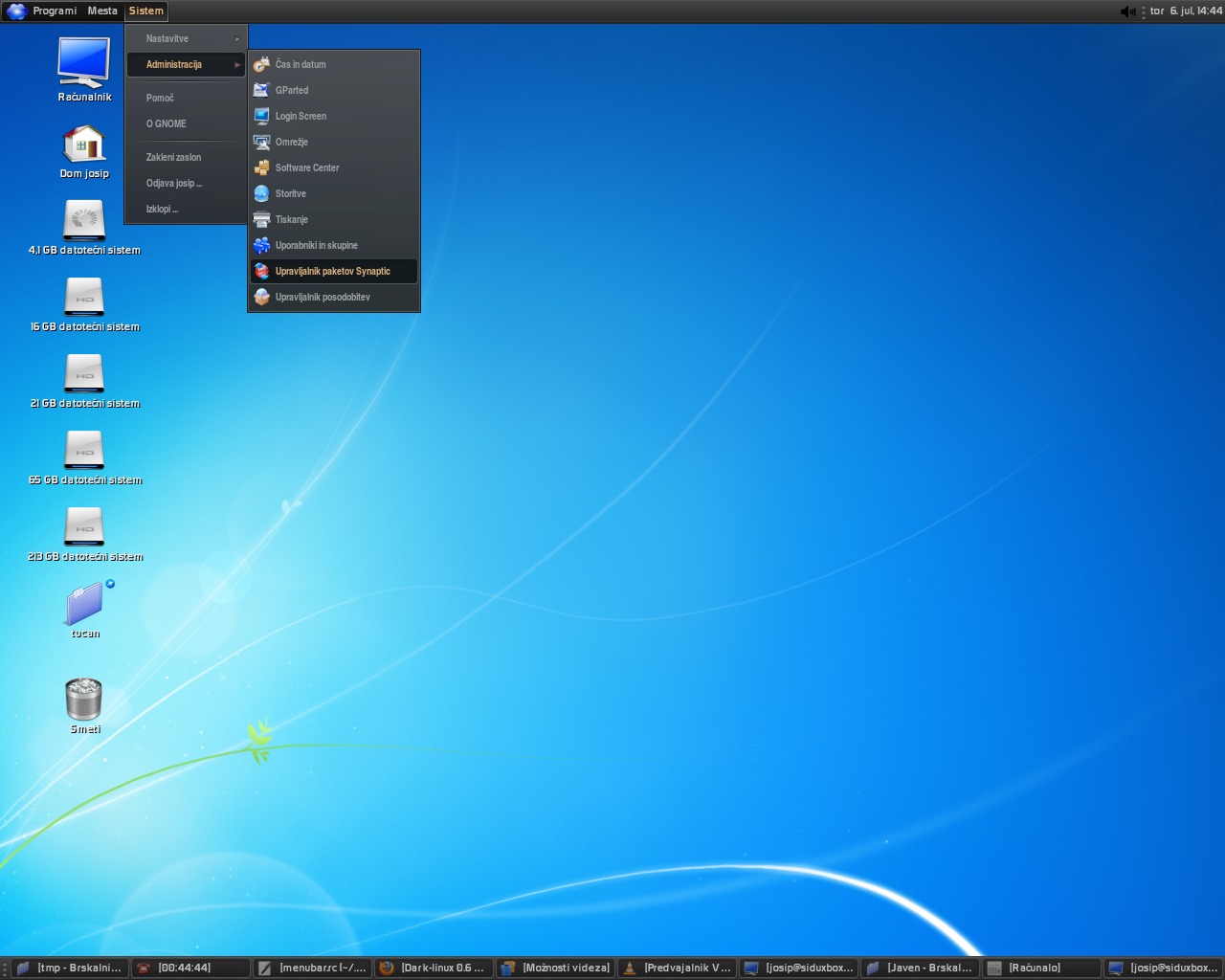The image size is (1225, 980).
Task: Switch to menubar.rc editor taskbar window
Action: click(x=311, y=968)
